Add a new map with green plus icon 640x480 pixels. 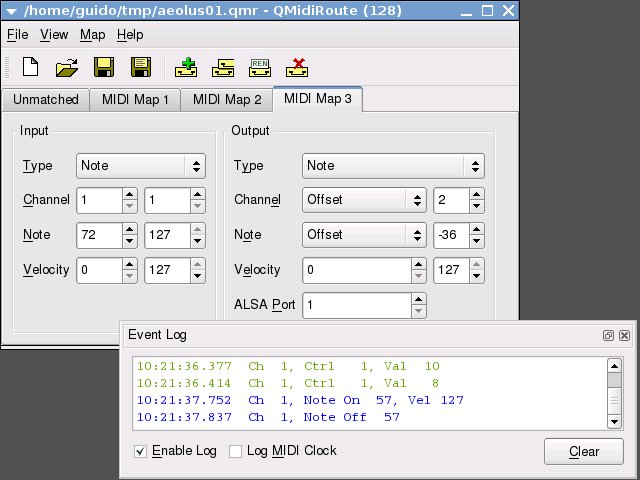[186, 67]
